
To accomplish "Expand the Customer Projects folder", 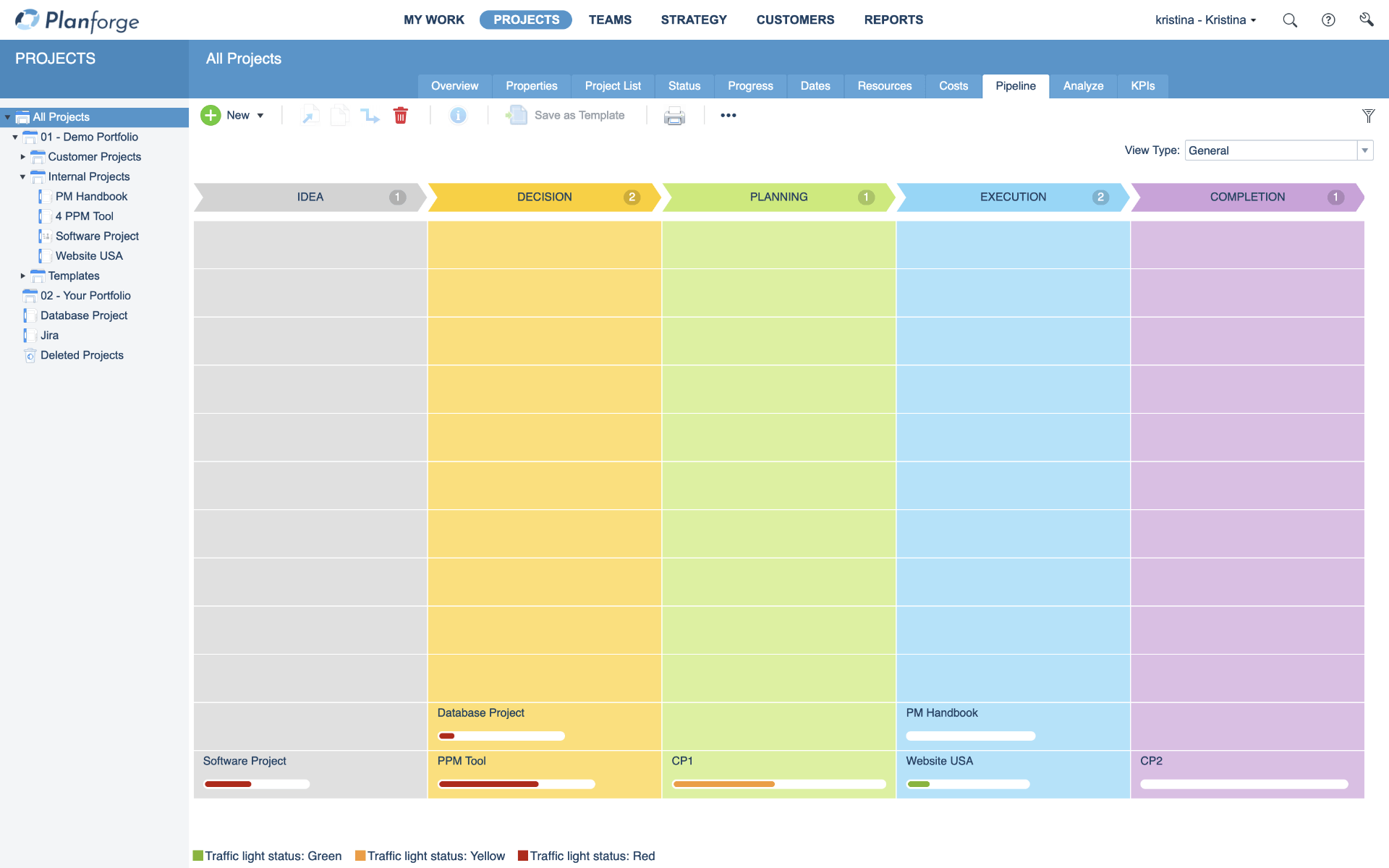I will [23, 157].
